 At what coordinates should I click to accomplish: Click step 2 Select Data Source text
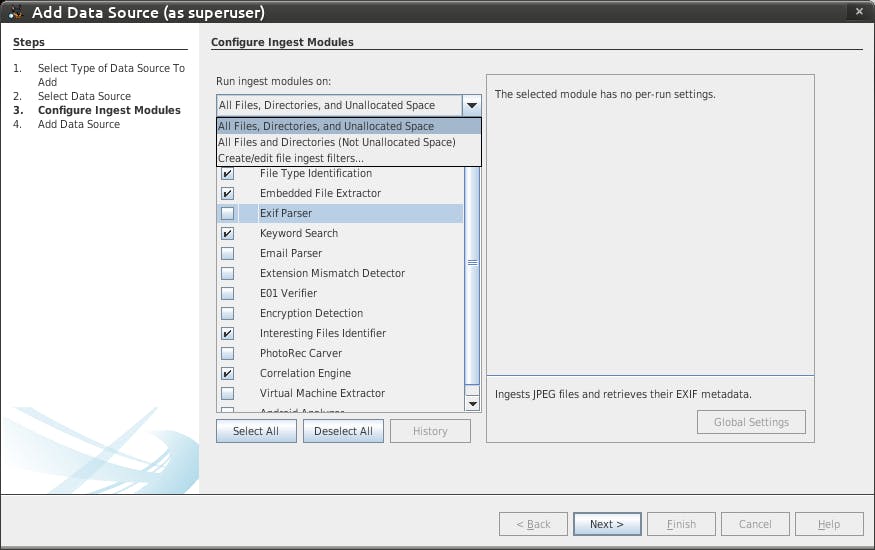click(x=84, y=96)
